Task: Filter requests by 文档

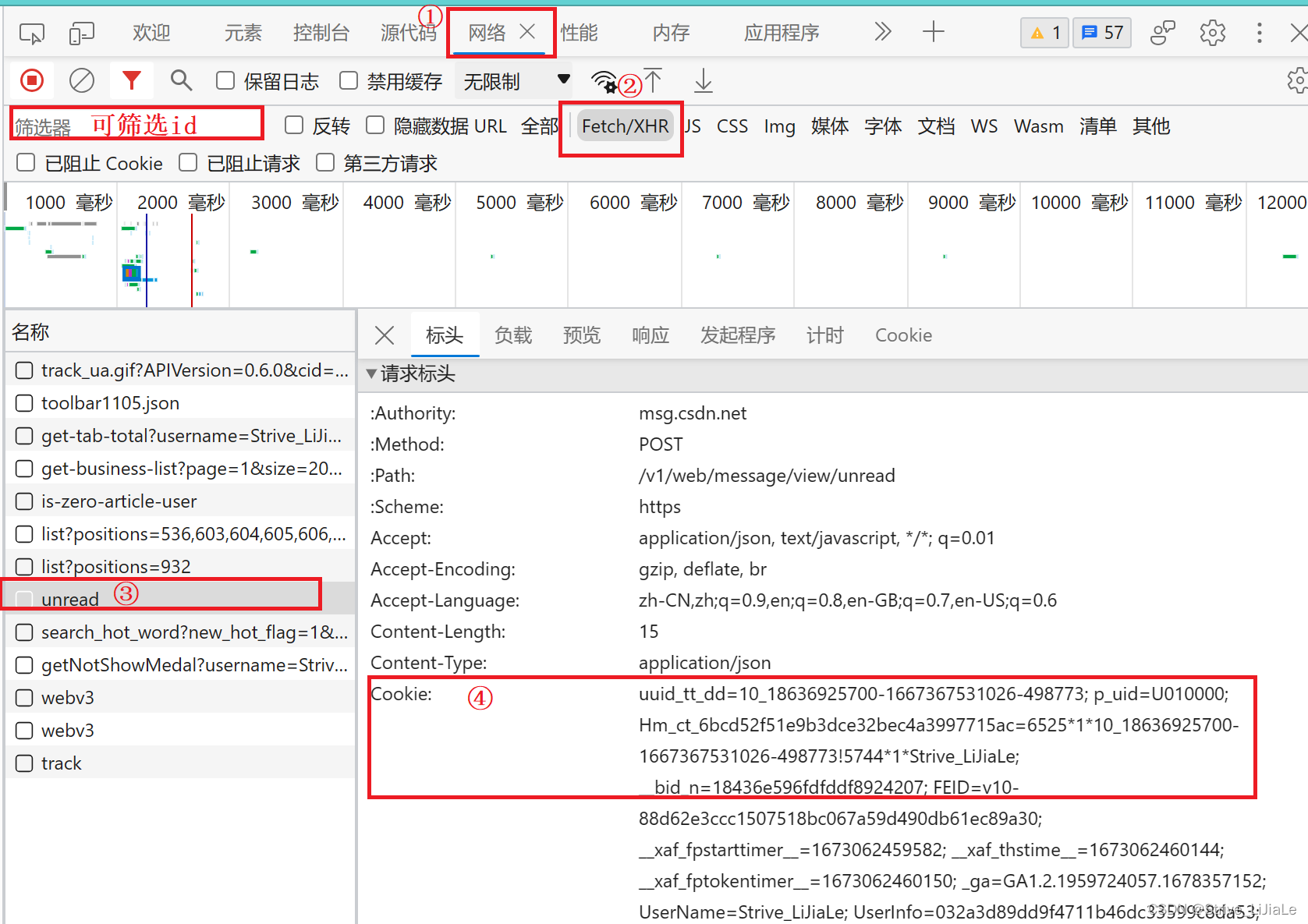Action: 936,126
